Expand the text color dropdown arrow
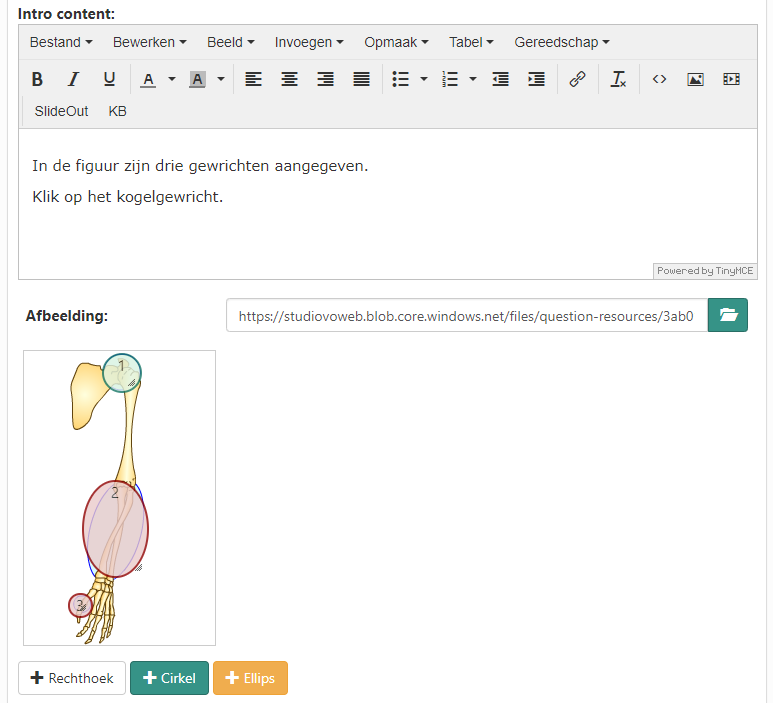The height and width of the screenshot is (703, 773). tap(171, 79)
